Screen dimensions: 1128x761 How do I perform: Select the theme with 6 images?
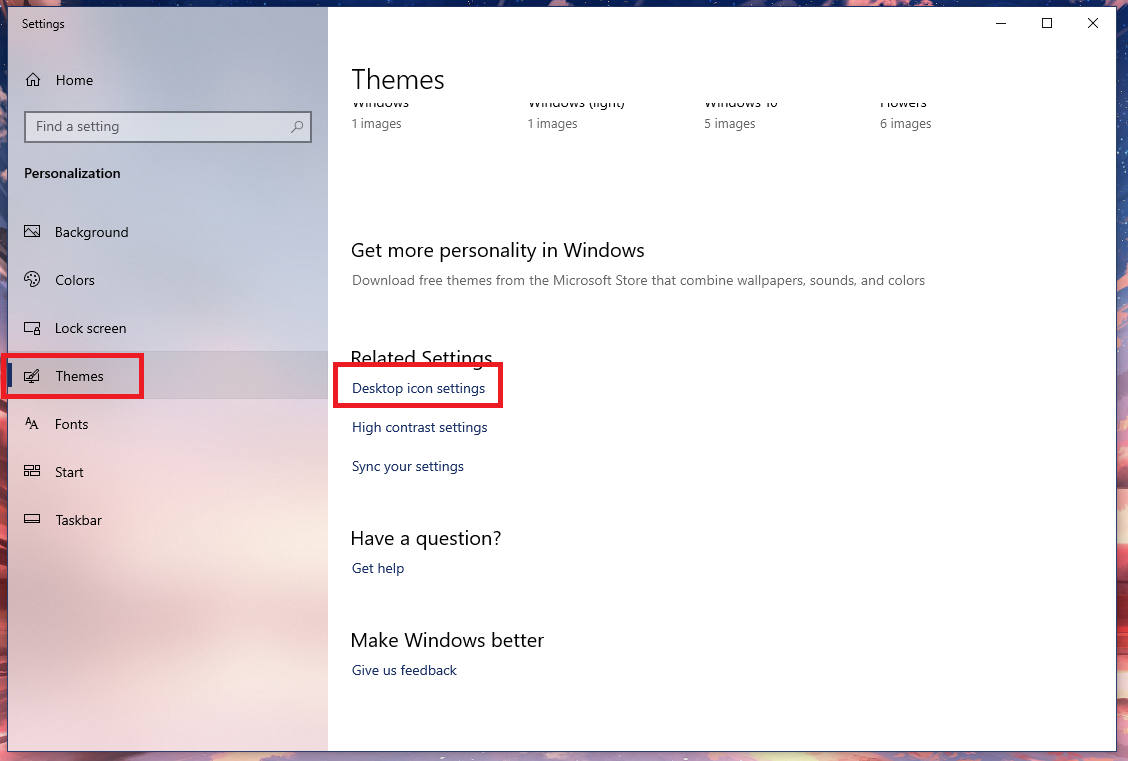click(x=905, y=115)
